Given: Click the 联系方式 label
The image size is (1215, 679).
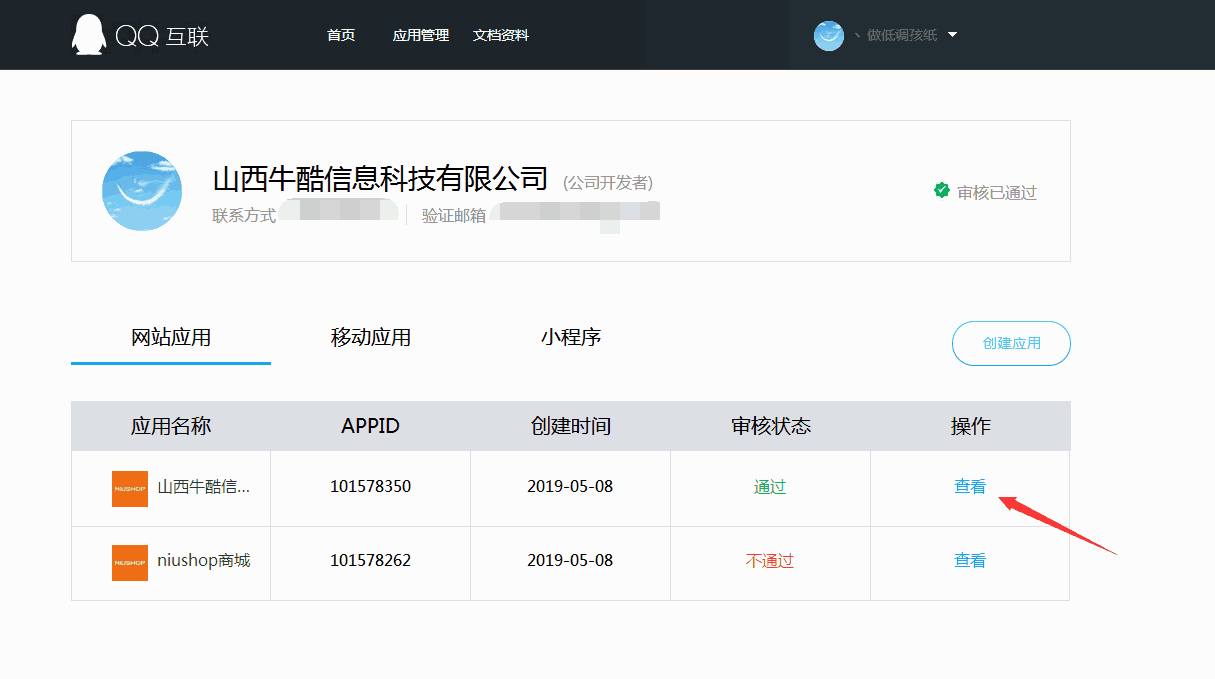Looking at the screenshot, I should [244, 215].
